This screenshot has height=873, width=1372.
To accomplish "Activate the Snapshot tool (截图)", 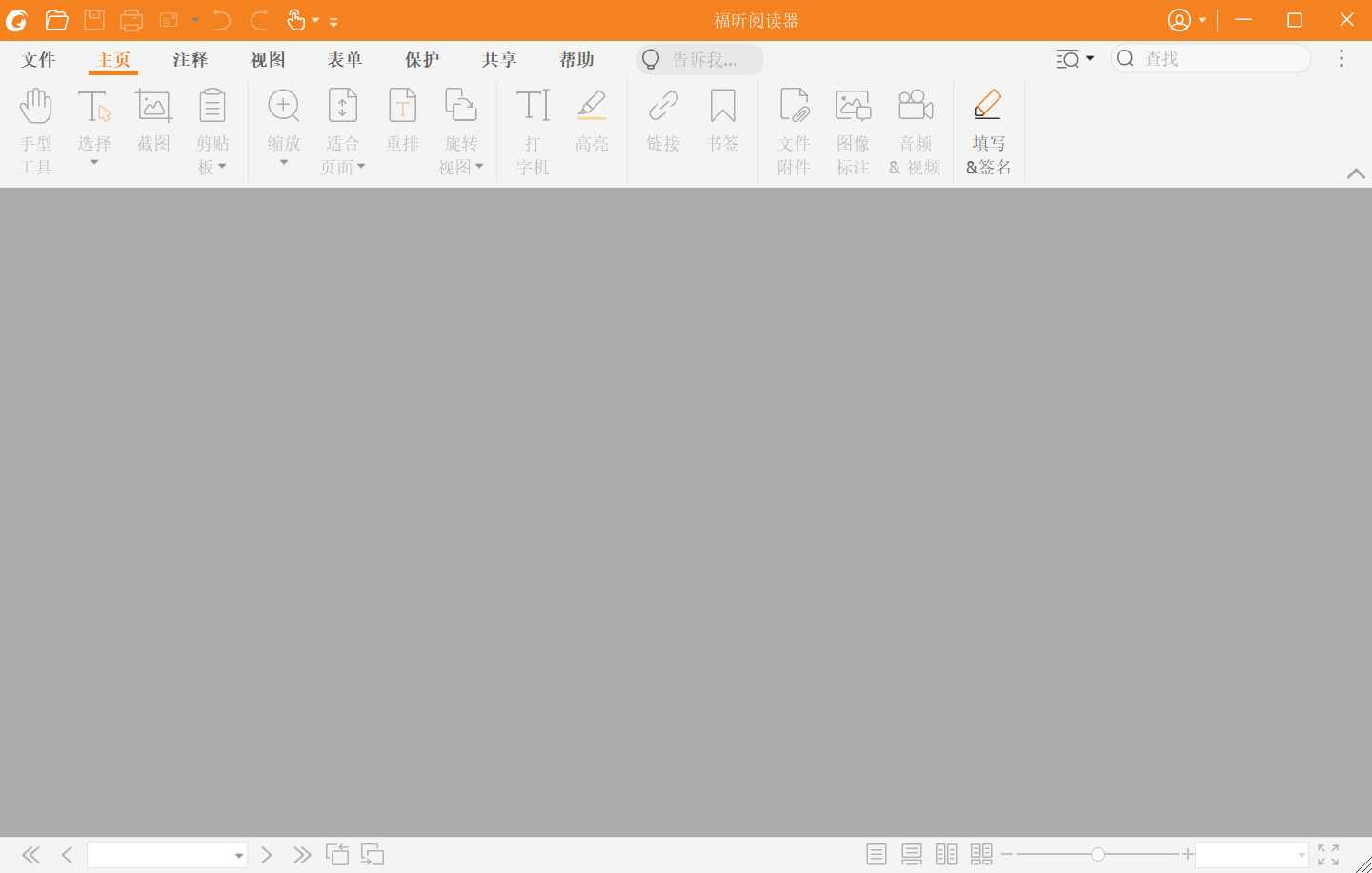I will 153,122.
